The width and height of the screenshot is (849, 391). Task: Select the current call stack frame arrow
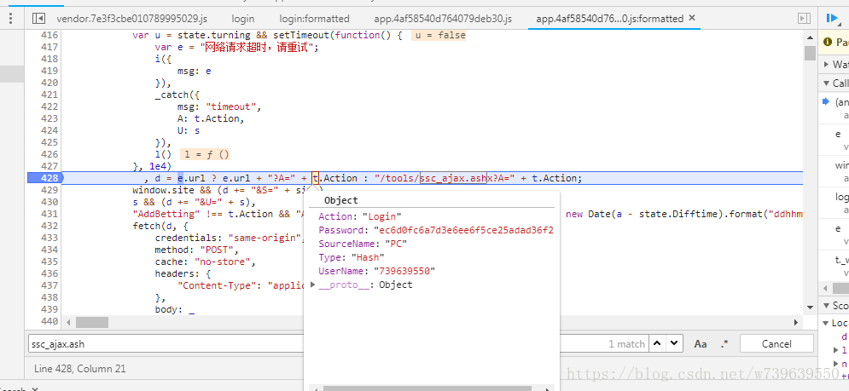(x=826, y=101)
